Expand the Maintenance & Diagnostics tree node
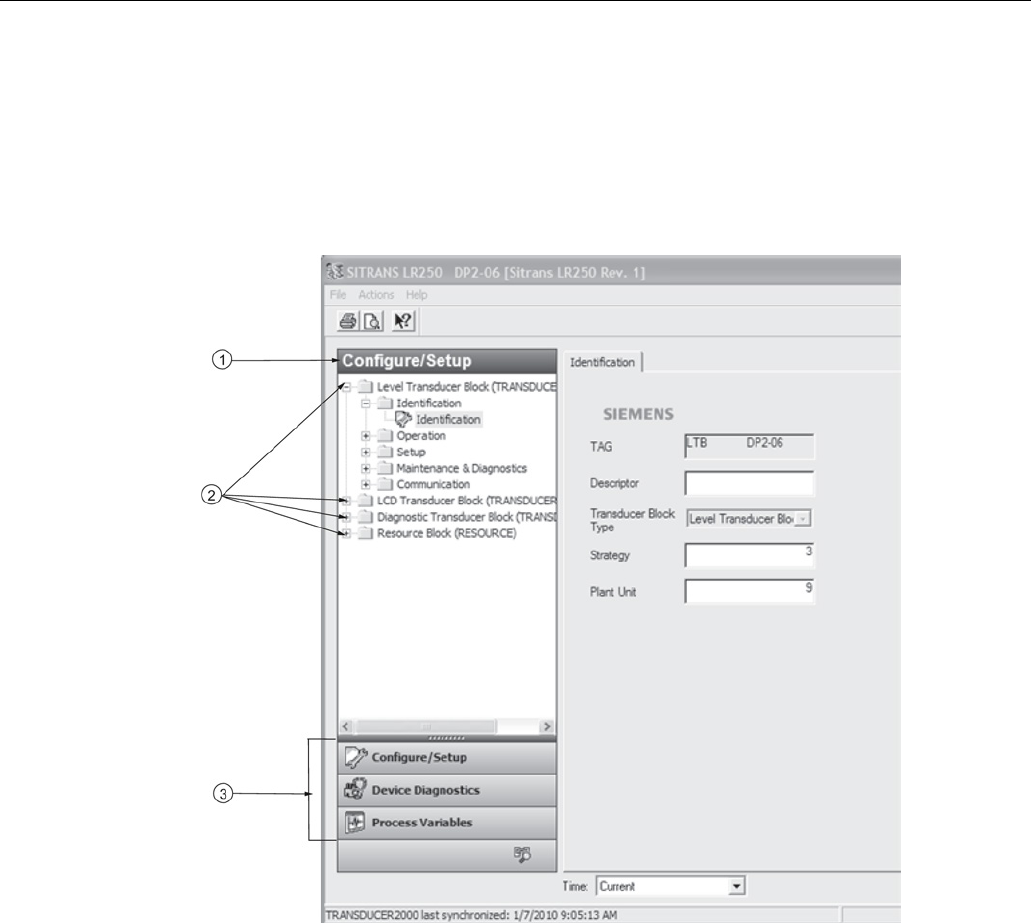The width and height of the screenshot is (1031, 923). [x=366, y=469]
